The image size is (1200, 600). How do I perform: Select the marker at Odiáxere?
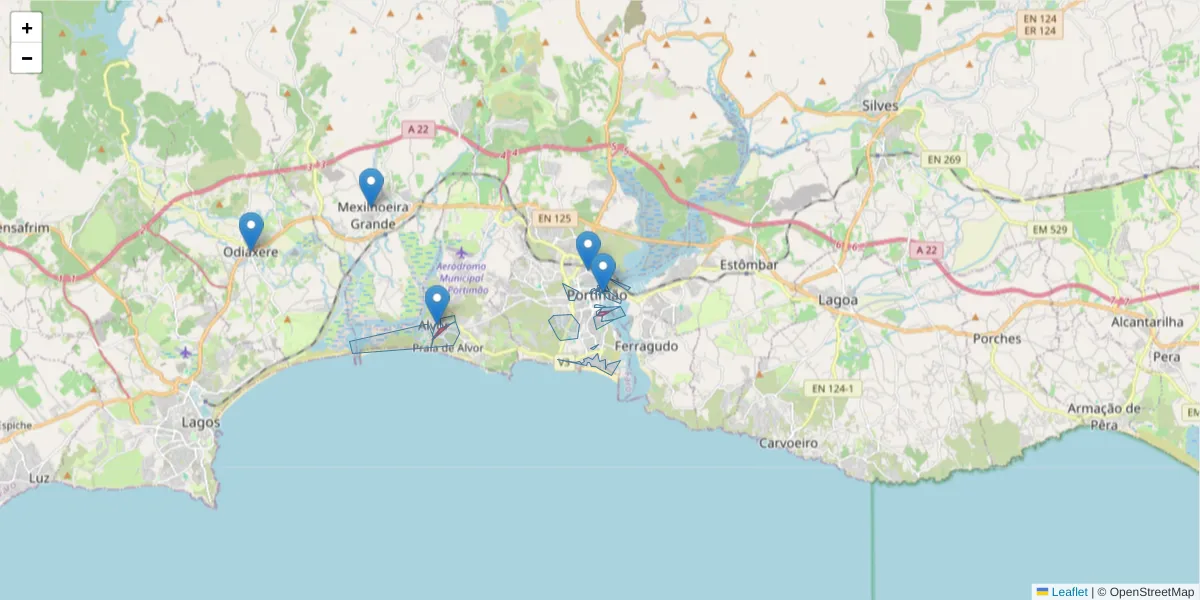click(251, 231)
